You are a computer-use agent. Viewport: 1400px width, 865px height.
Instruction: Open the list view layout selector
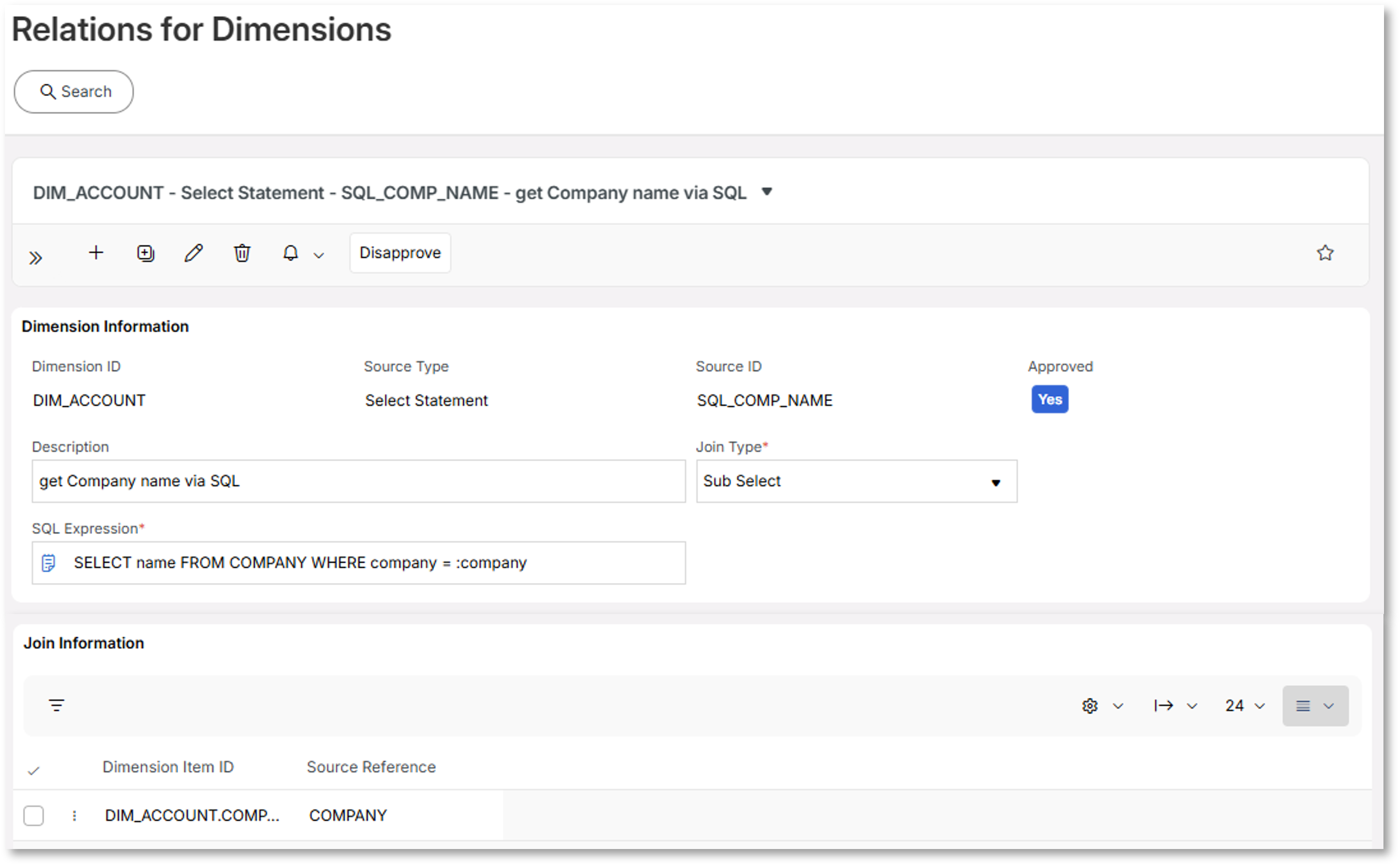click(1315, 706)
